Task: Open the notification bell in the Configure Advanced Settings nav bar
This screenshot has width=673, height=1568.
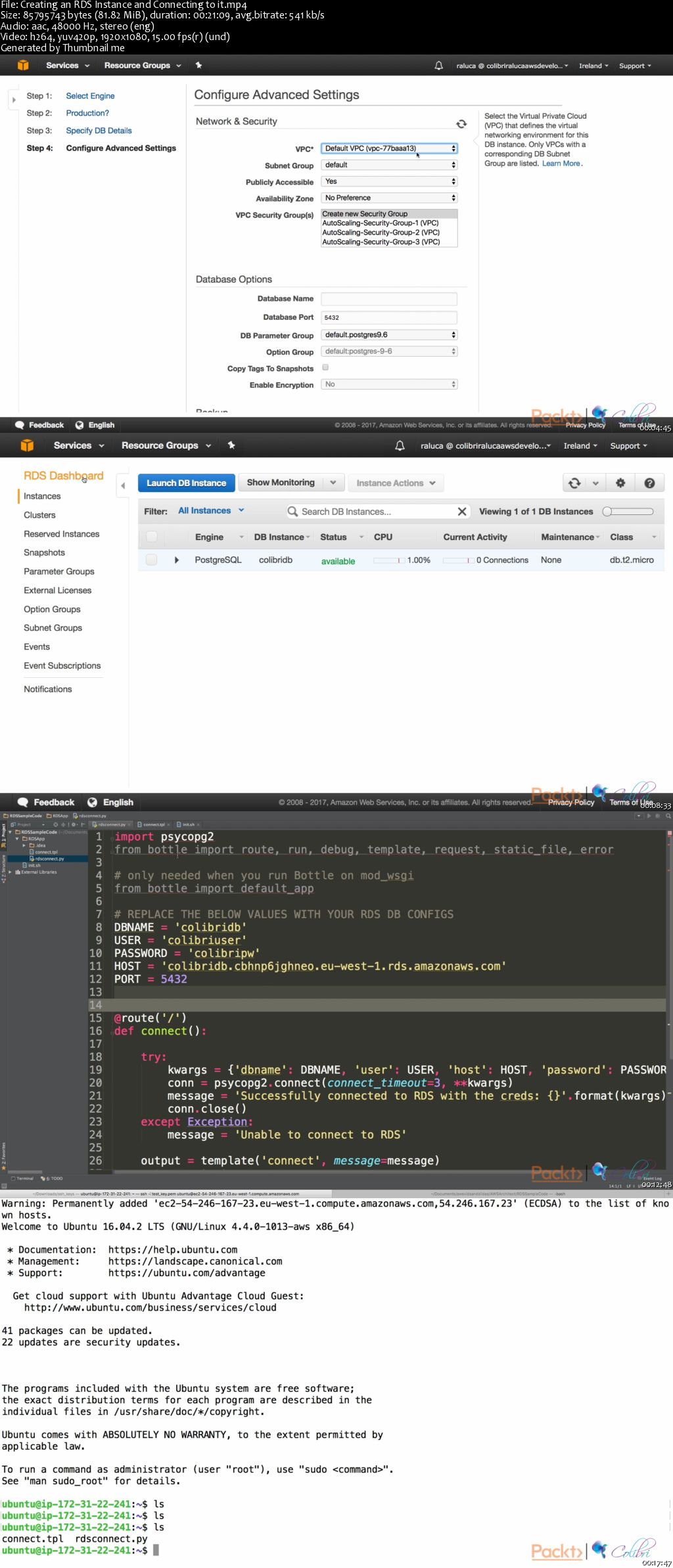Action: [x=439, y=66]
